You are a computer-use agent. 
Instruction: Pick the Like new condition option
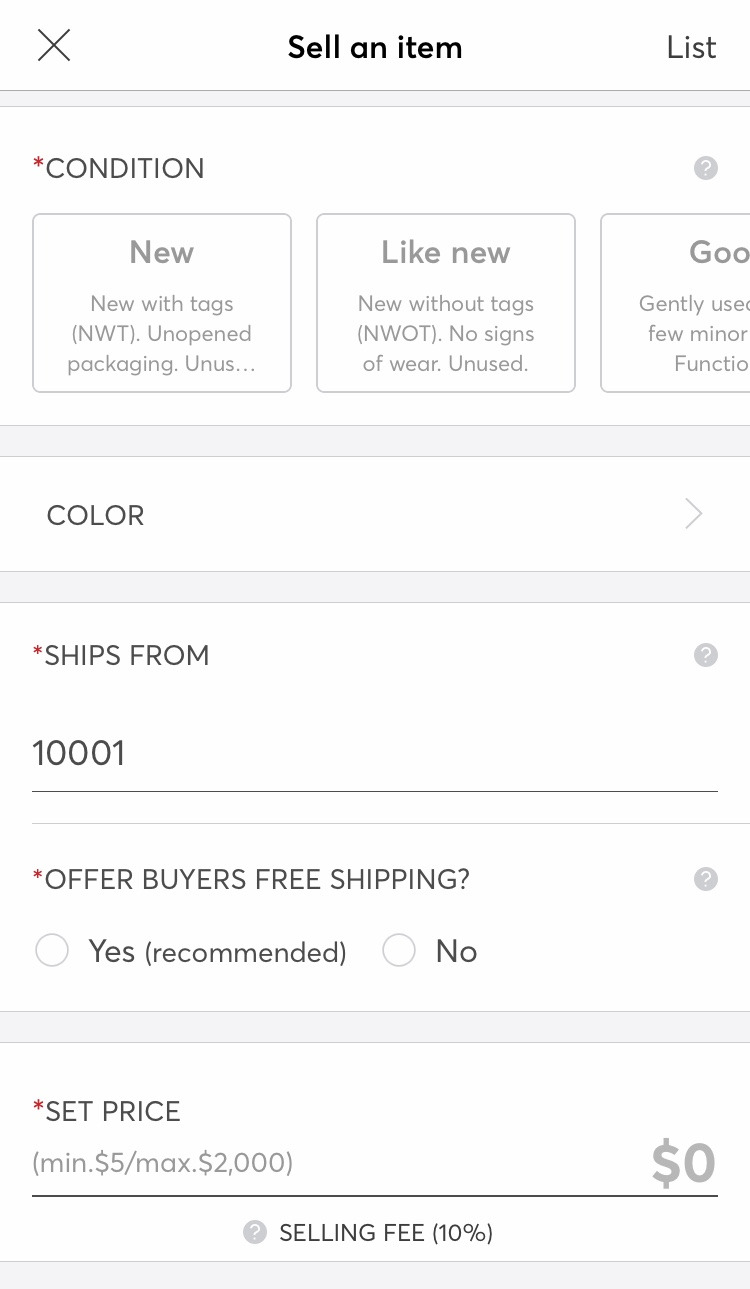point(446,303)
